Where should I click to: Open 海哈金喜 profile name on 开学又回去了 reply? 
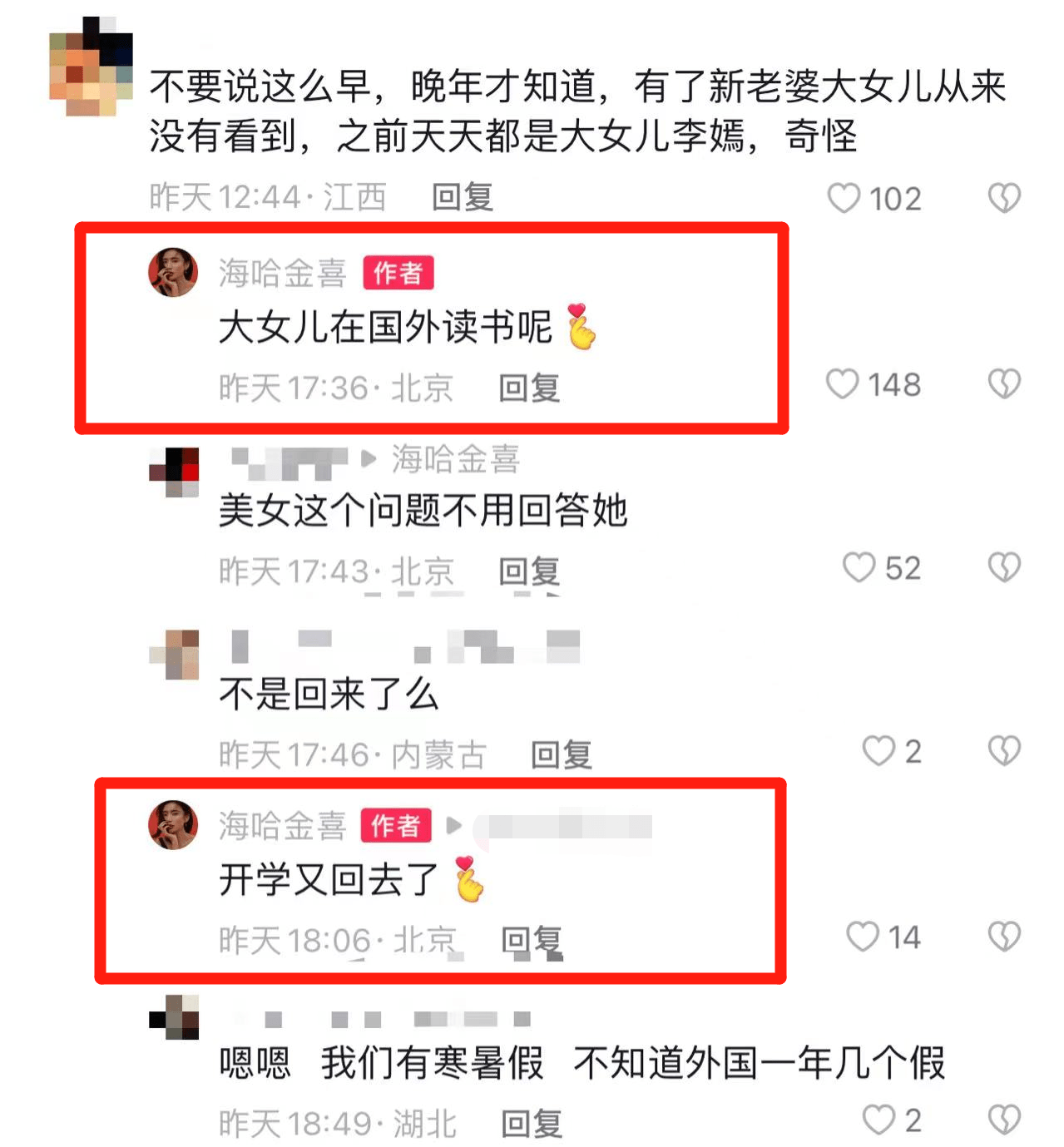point(283,825)
